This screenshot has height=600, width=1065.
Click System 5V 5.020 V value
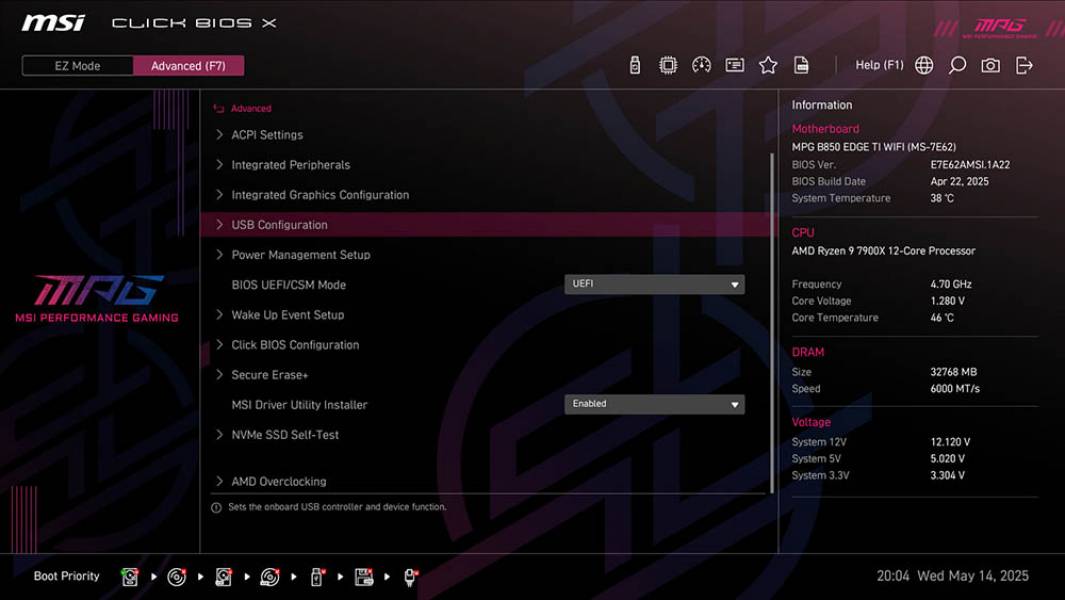pyautogui.click(x=947, y=459)
